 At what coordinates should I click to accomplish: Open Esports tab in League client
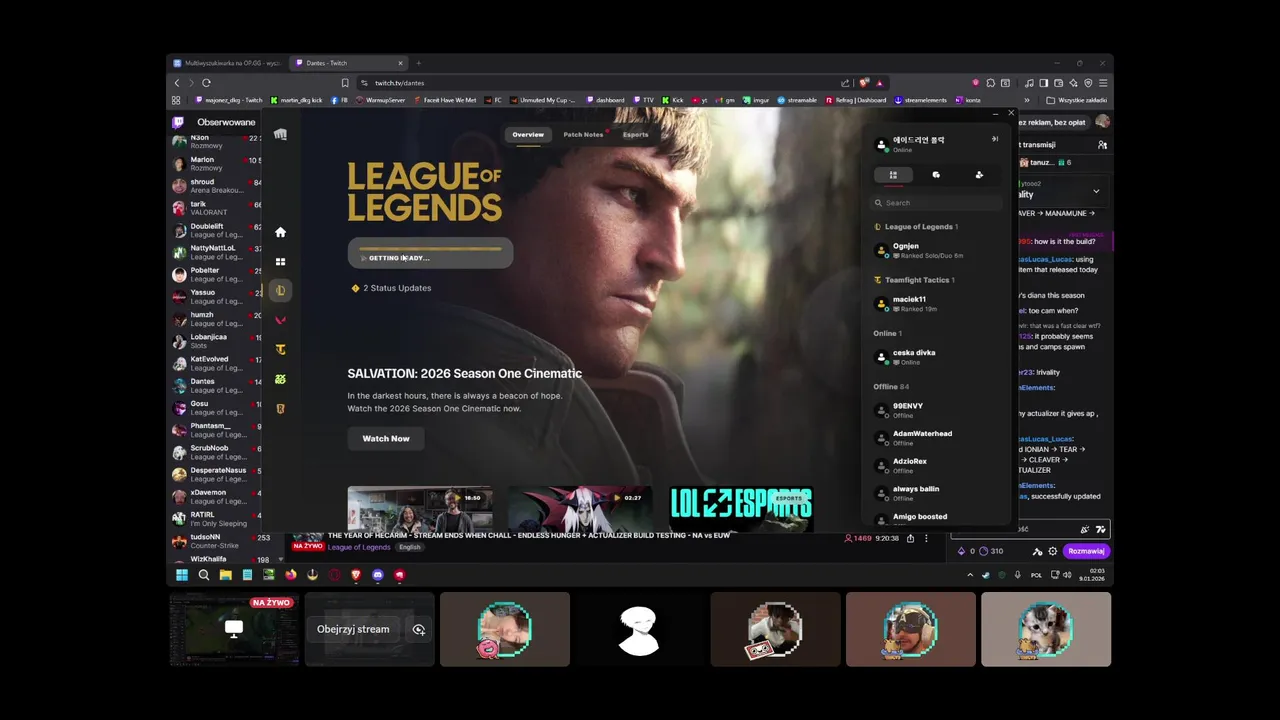(x=635, y=135)
